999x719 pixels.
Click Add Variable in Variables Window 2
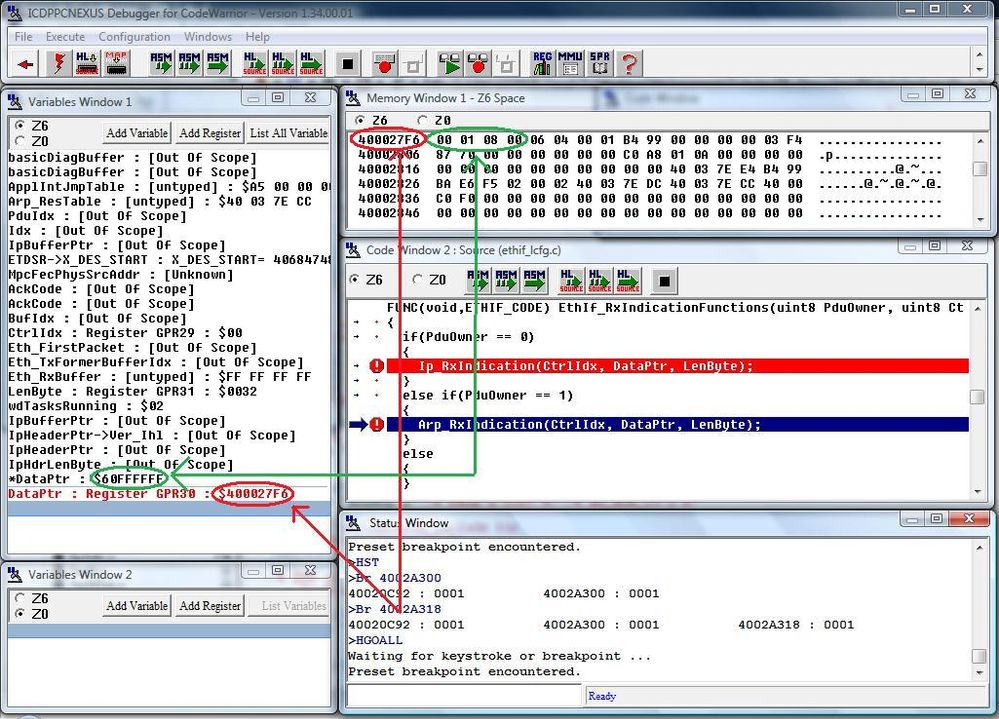[x=137, y=606]
